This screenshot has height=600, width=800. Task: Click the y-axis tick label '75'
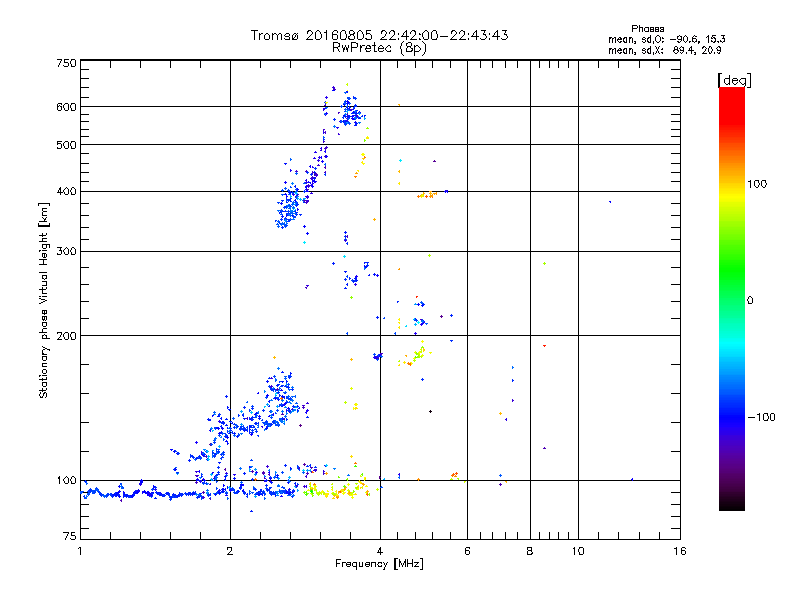(70, 536)
